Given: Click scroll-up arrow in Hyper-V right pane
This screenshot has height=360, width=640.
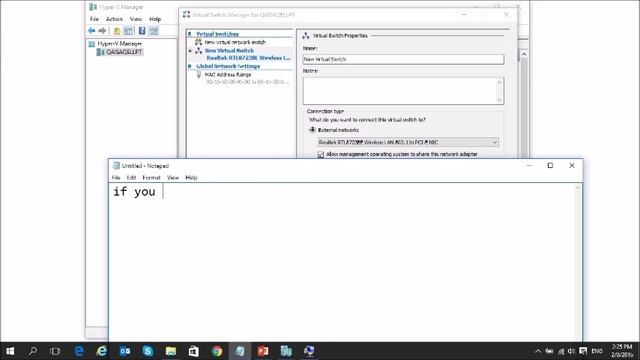Looking at the screenshot, I should [x=524, y=54].
